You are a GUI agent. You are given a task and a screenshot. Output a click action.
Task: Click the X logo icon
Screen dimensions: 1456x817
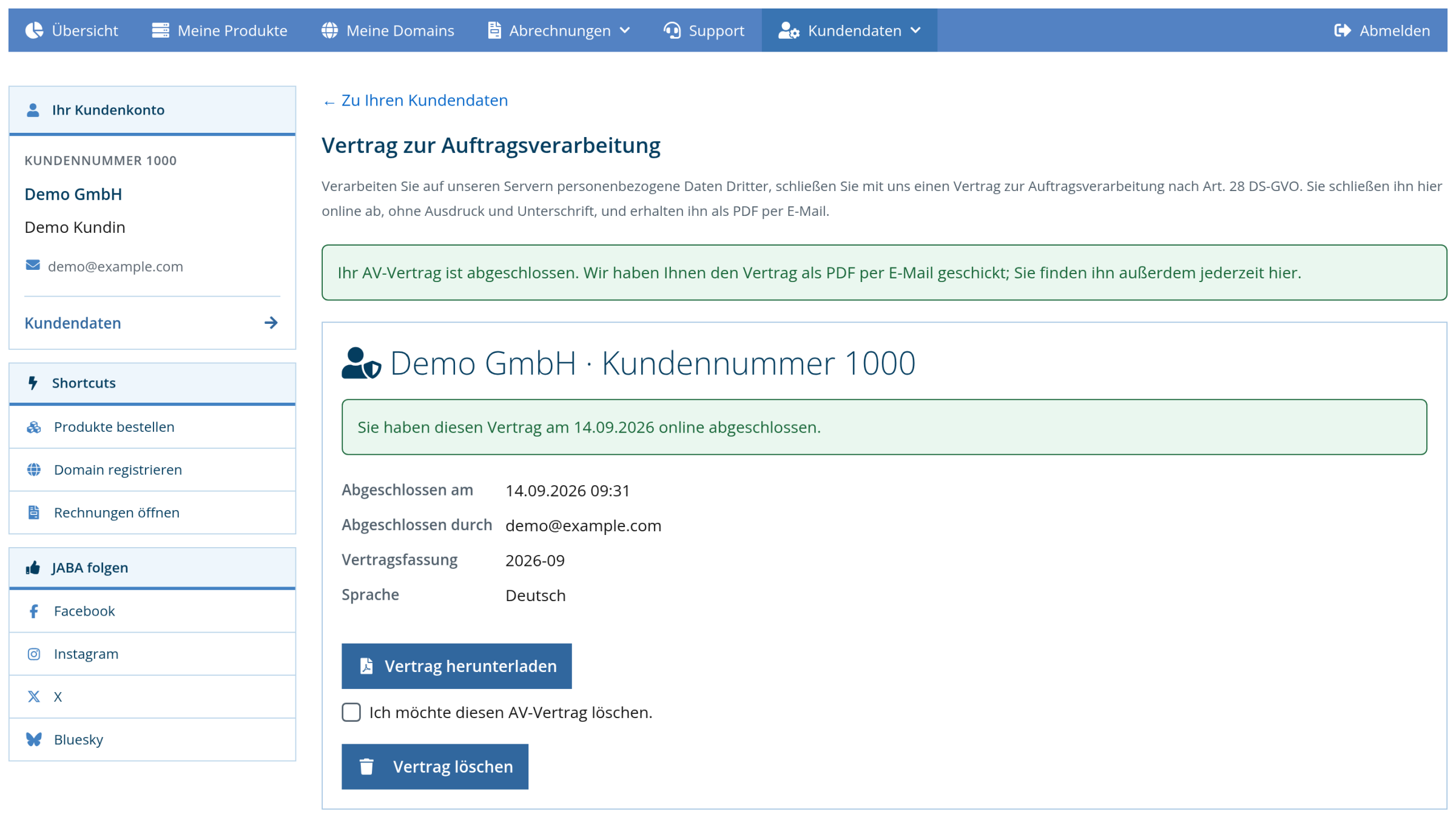point(34,696)
